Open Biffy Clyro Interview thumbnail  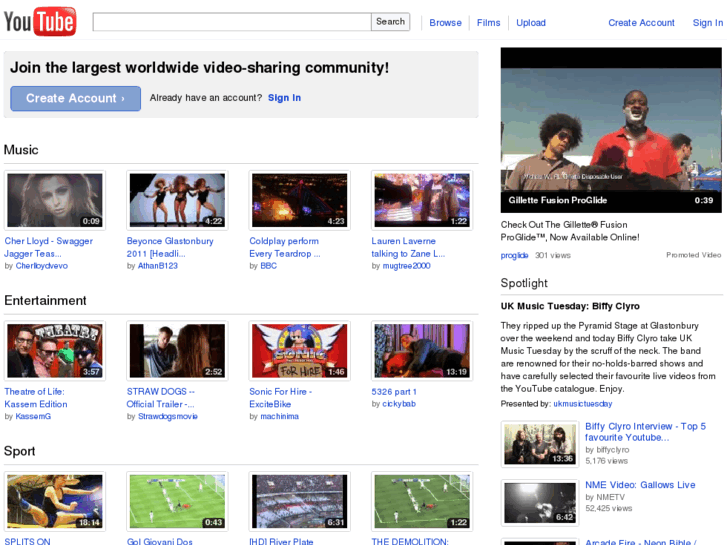point(540,444)
